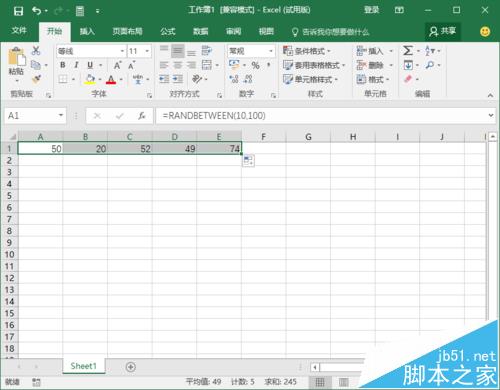The width and height of the screenshot is (500, 390).
Task: Open the font size dropdown
Action: [x=147, y=51]
